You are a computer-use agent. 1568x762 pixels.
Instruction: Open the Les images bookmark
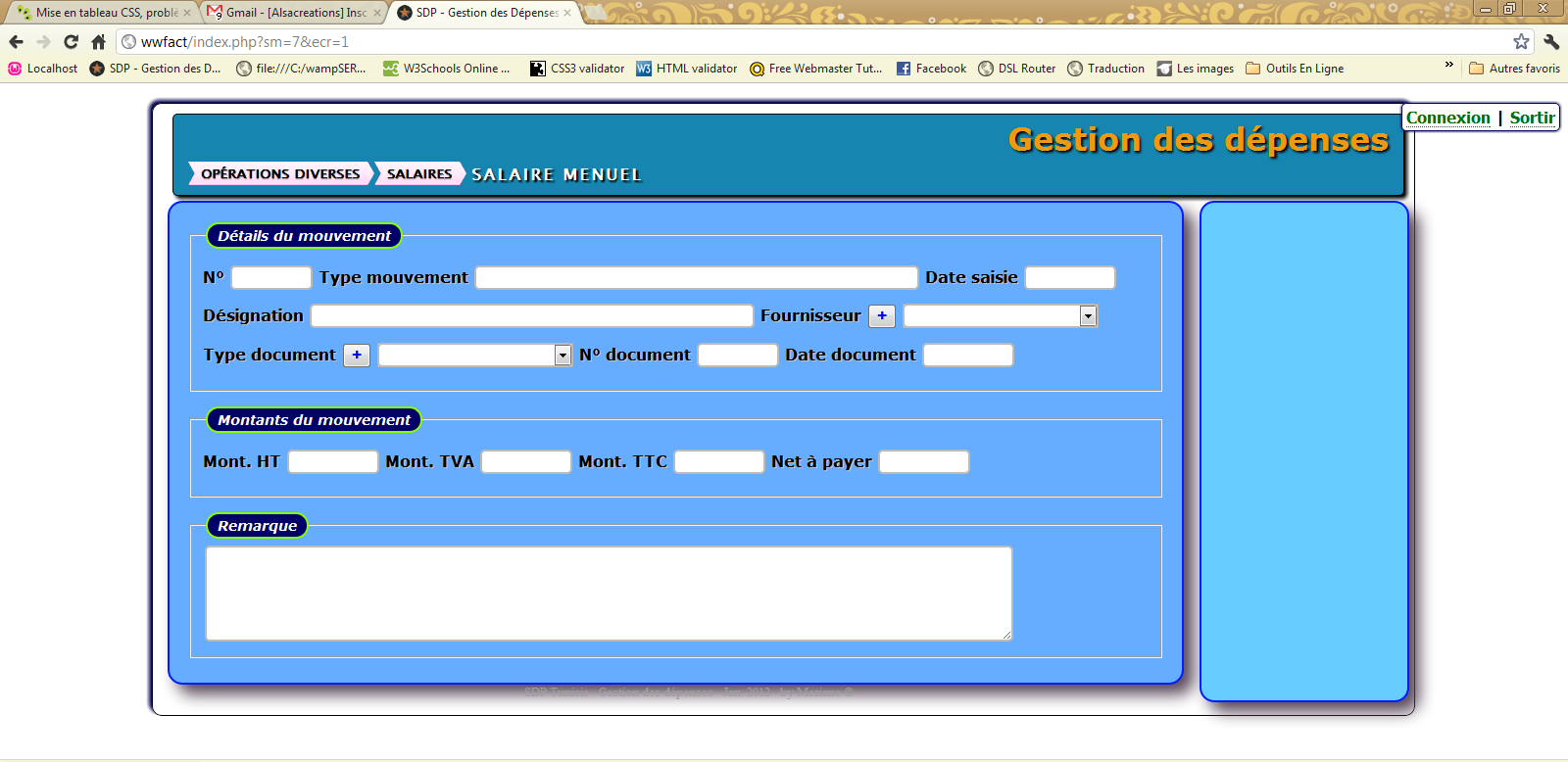(1196, 69)
